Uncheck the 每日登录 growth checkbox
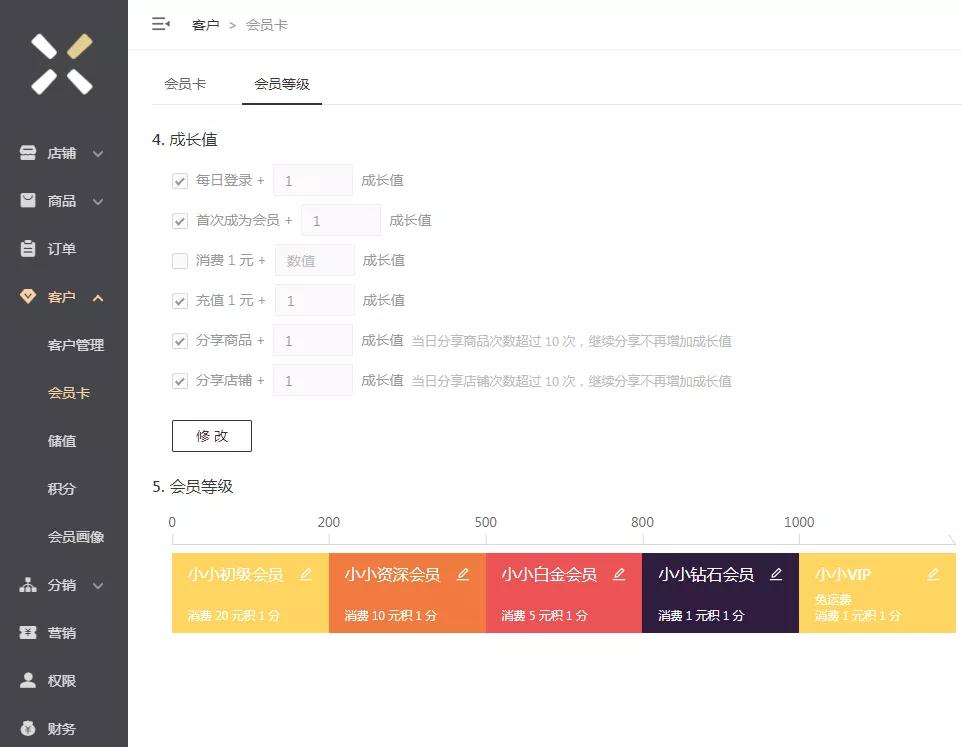 180,181
